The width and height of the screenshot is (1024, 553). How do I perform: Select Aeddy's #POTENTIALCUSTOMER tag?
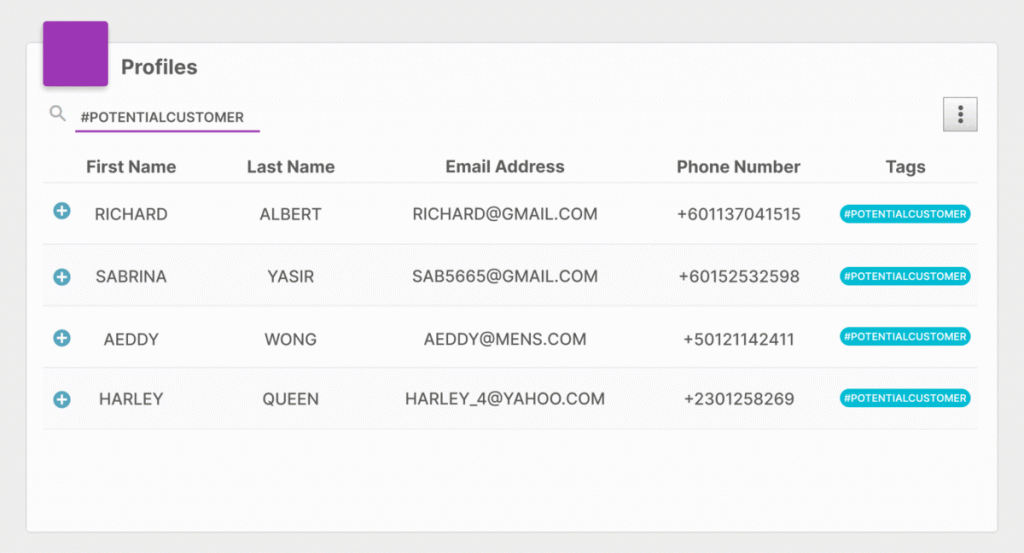[x=904, y=337]
